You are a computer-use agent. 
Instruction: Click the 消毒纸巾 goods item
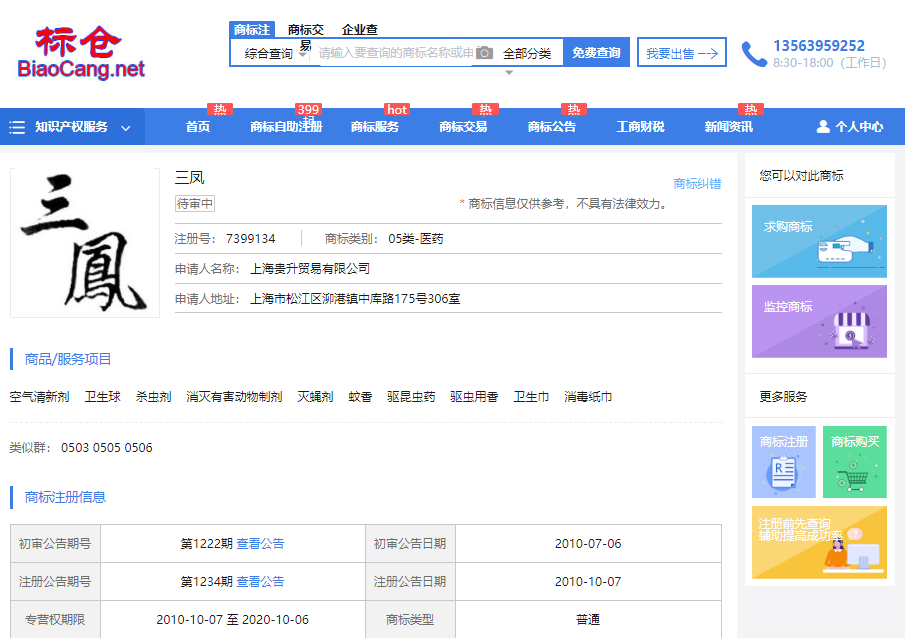(x=588, y=397)
